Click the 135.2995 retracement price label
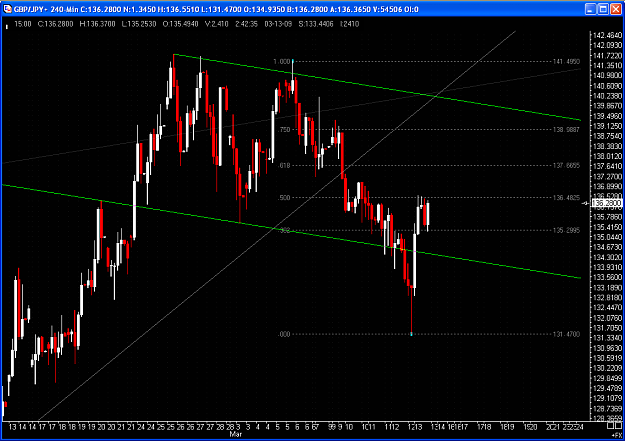This screenshot has height=441, width=625. 566,230
